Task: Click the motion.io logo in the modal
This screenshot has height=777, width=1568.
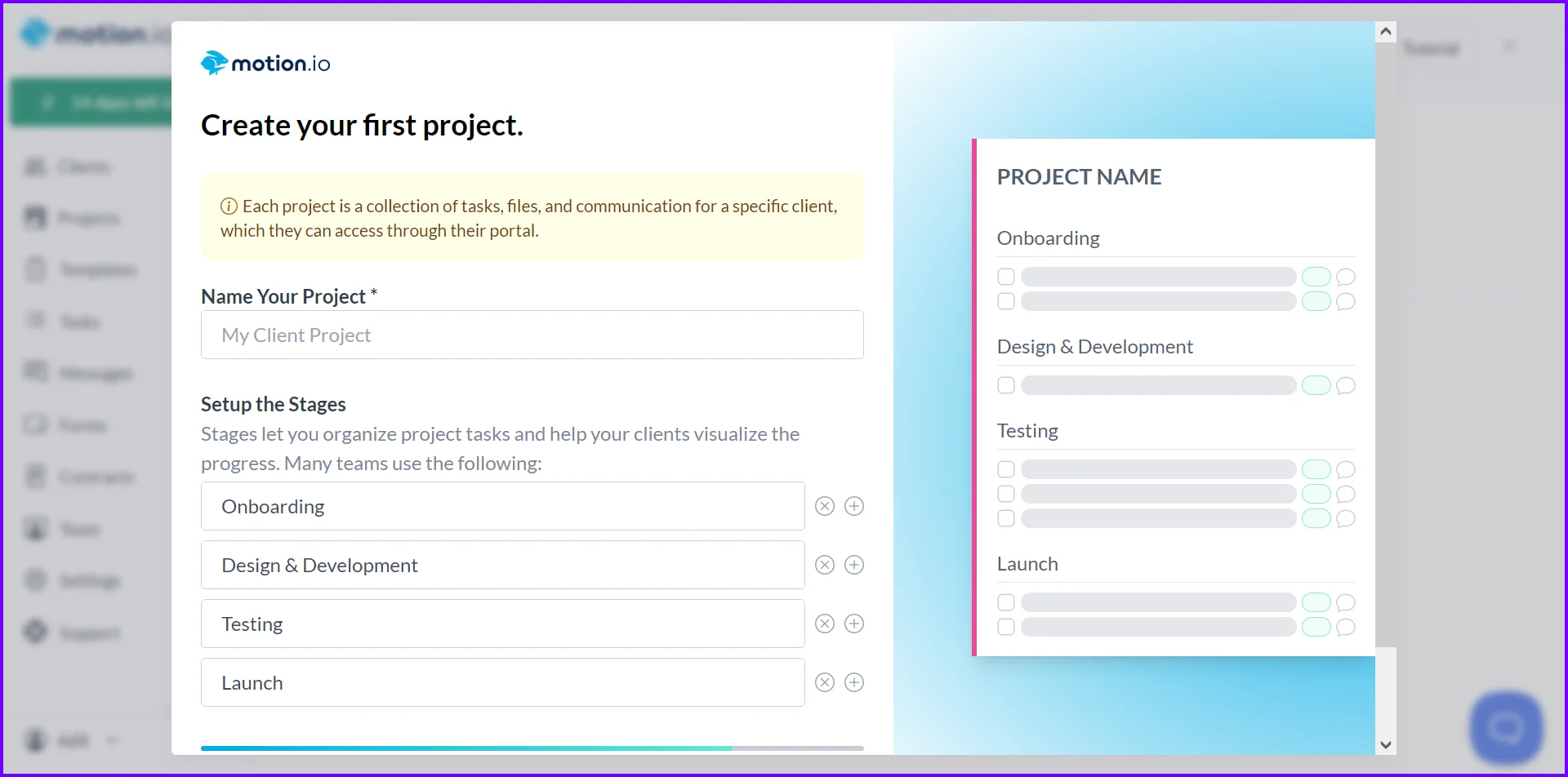Action: 265,62
